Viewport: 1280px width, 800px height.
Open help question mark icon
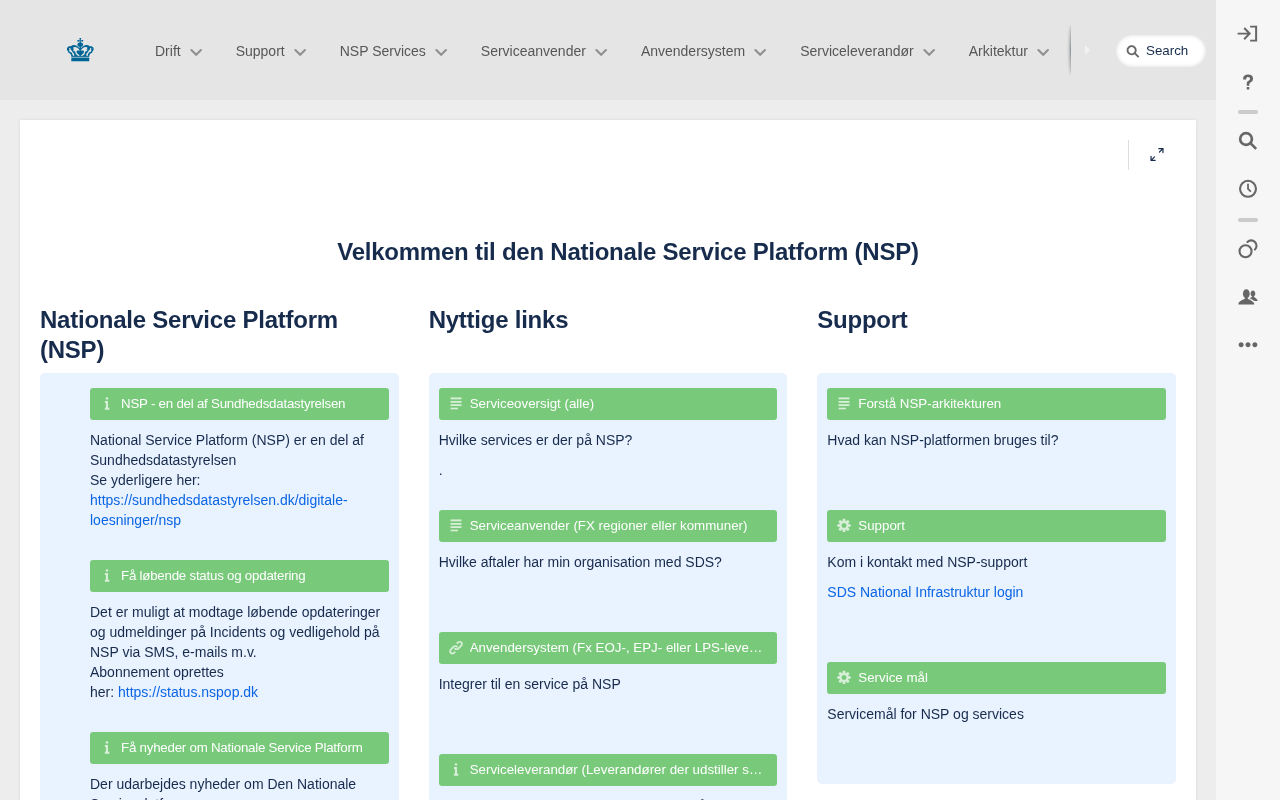click(x=1247, y=82)
